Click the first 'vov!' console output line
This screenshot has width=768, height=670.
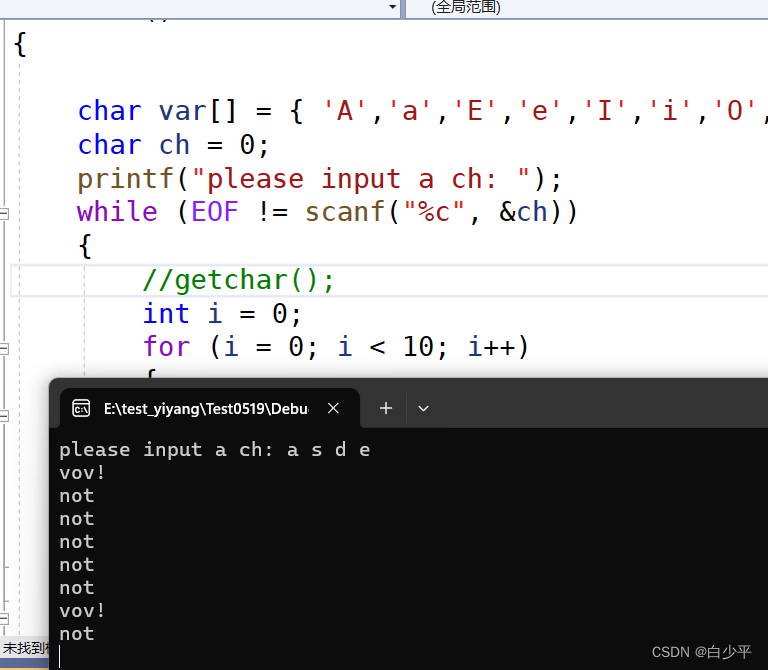[82, 473]
